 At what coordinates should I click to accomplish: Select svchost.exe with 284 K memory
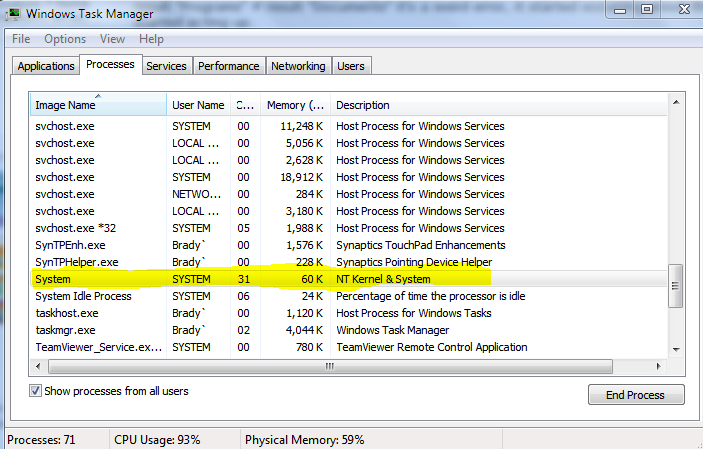point(349,194)
